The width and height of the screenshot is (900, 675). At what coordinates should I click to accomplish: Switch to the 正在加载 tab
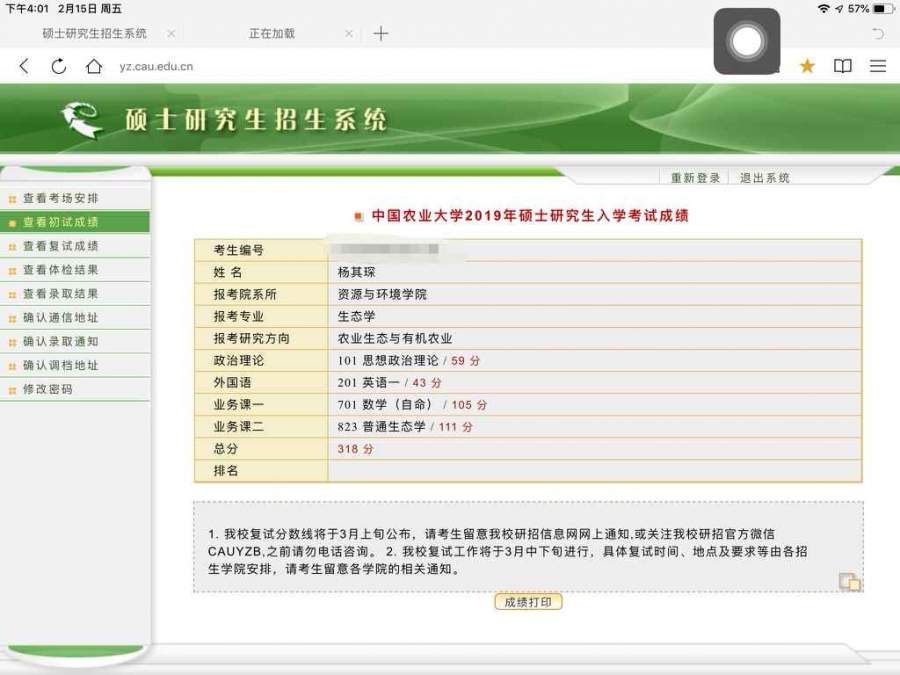[272, 33]
